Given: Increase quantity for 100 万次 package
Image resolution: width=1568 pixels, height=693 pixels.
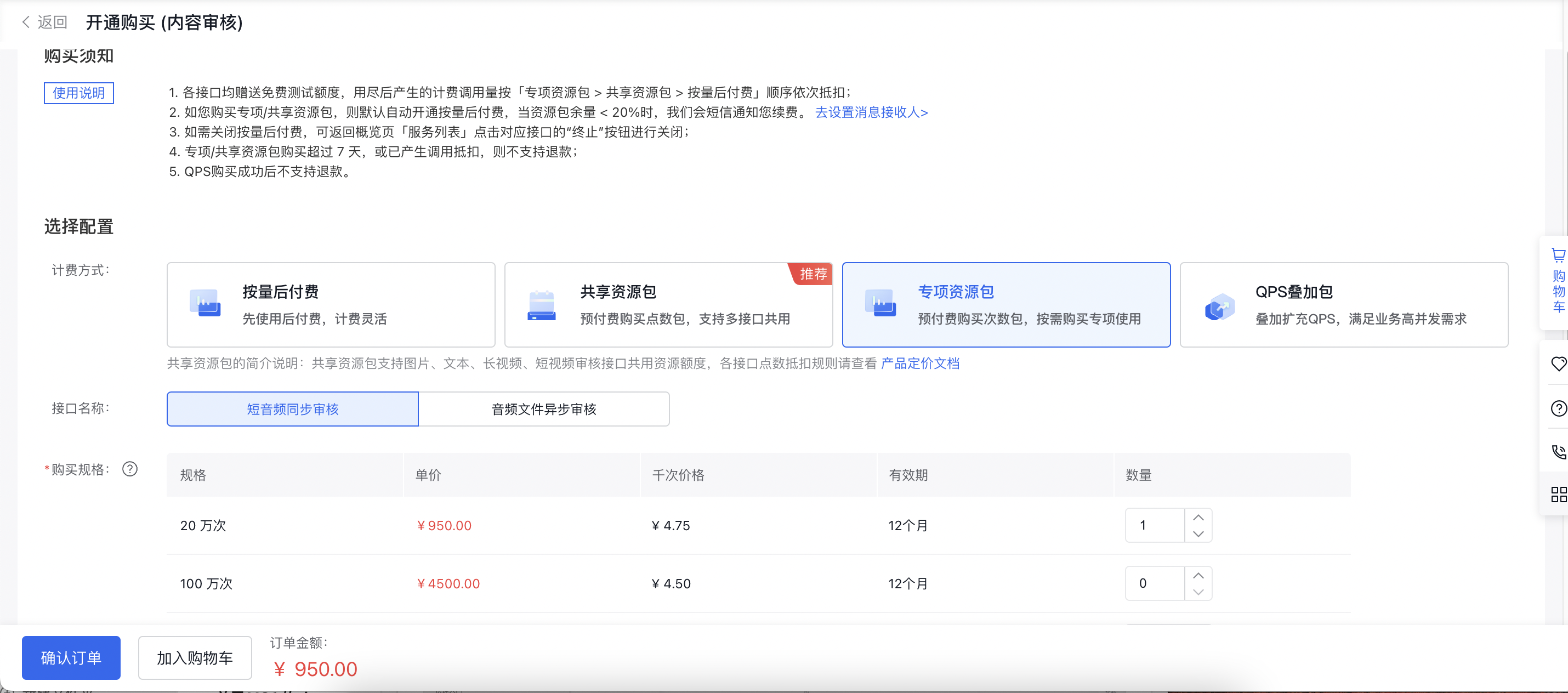Looking at the screenshot, I should pos(1198,576).
